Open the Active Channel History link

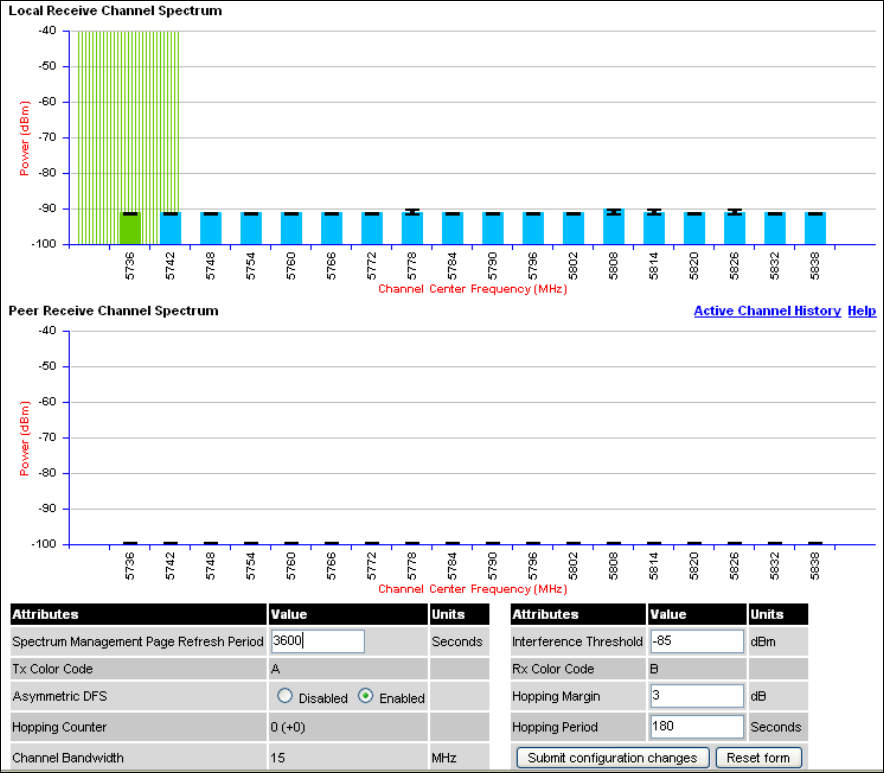[x=767, y=311]
